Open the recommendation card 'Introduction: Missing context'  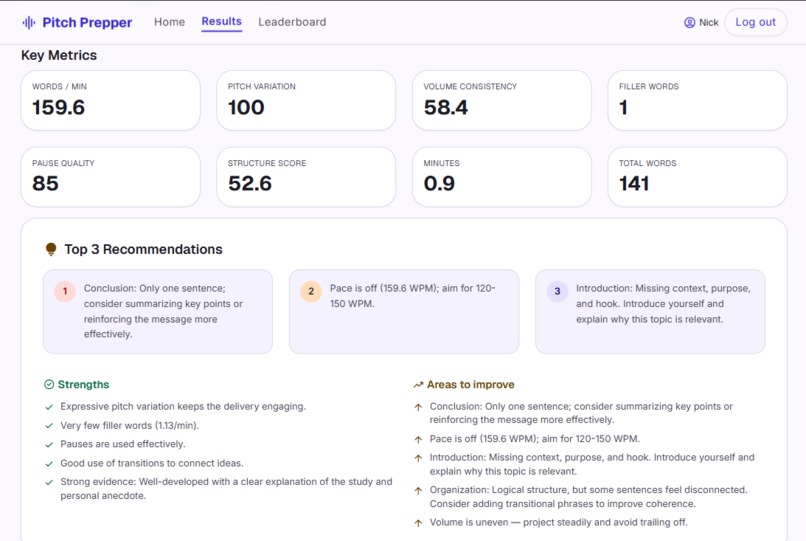point(650,312)
